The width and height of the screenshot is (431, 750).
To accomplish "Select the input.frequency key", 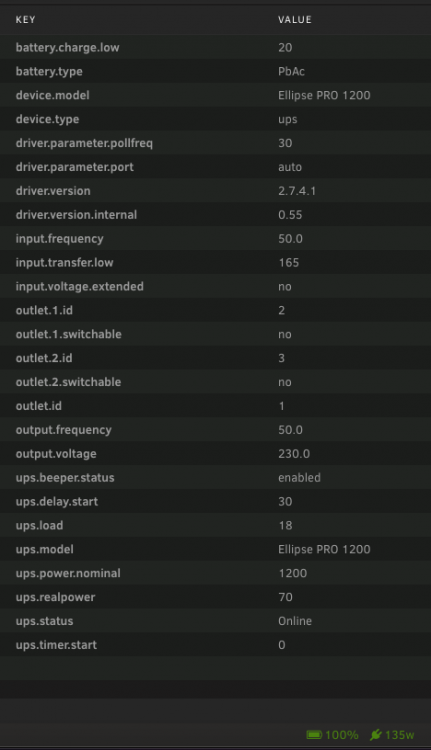I will (x=60, y=239).
